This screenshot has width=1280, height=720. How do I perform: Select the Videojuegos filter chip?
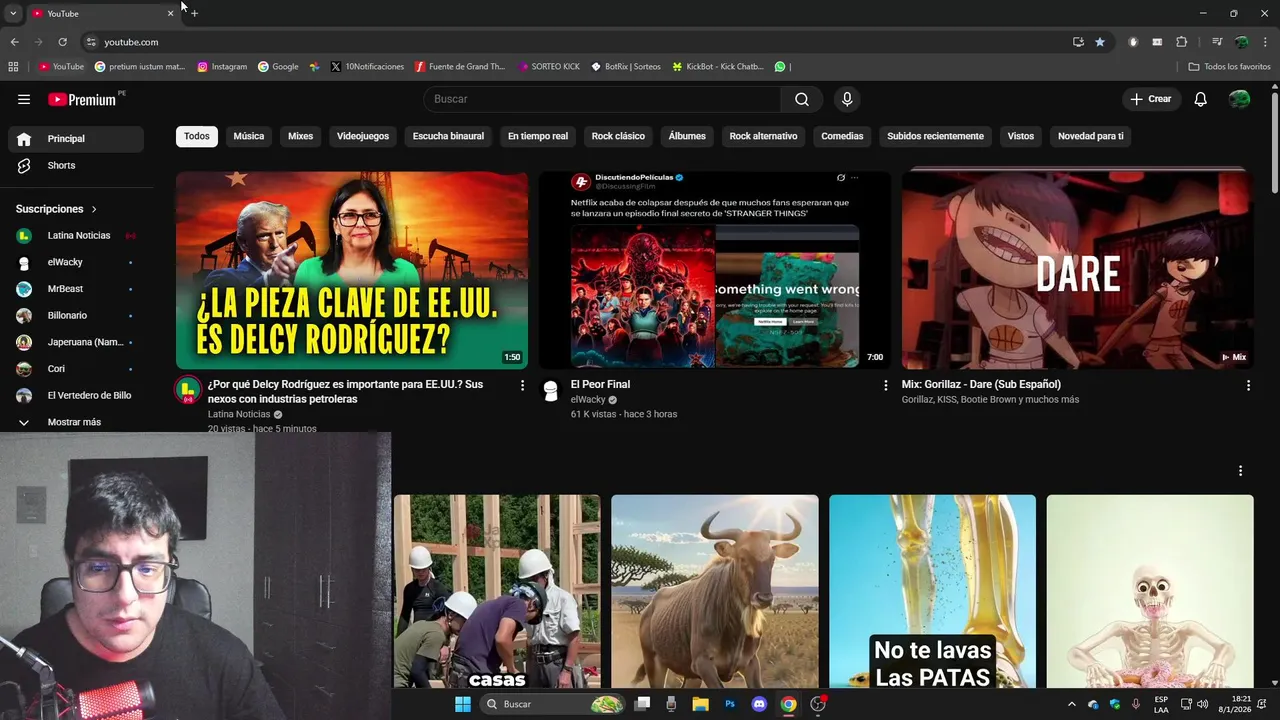tap(363, 136)
